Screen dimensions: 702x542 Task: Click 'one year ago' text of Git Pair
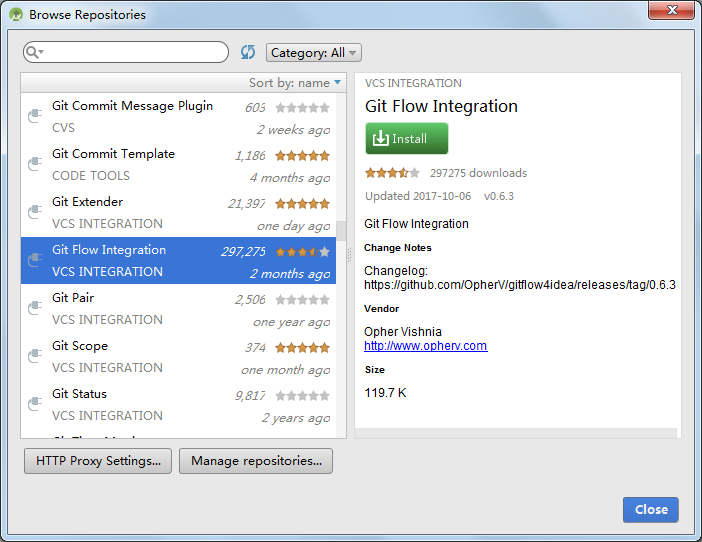pyautogui.click(x=292, y=322)
